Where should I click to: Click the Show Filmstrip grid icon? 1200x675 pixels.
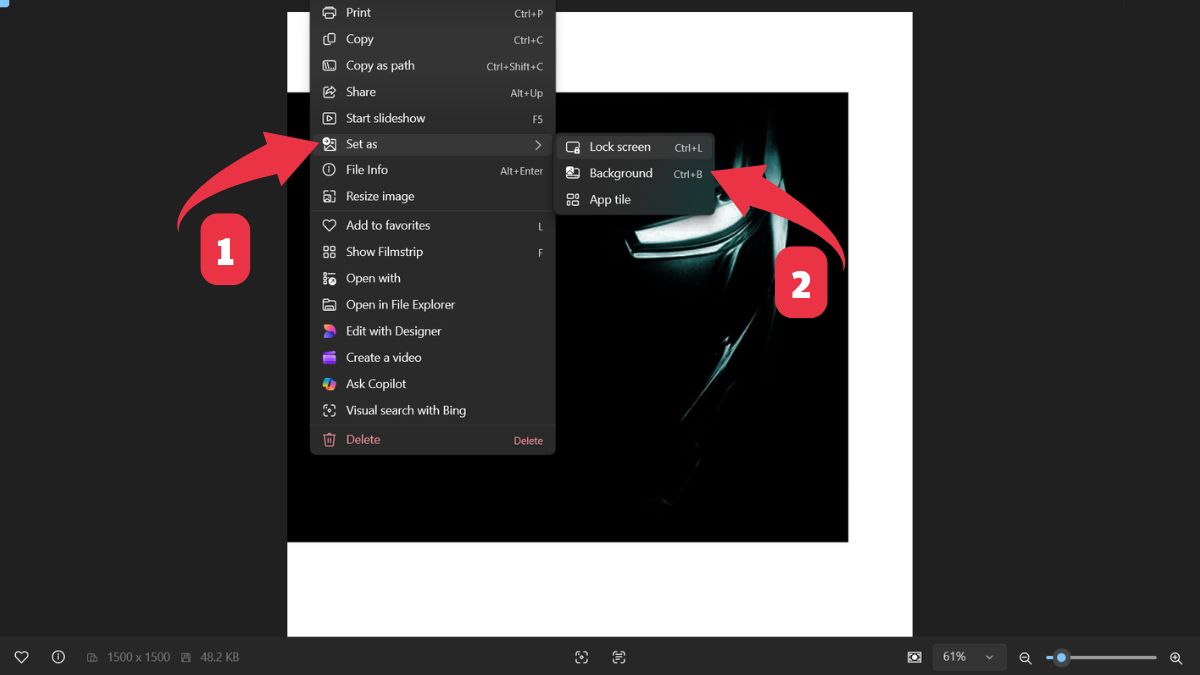click(x=329, y=252)
